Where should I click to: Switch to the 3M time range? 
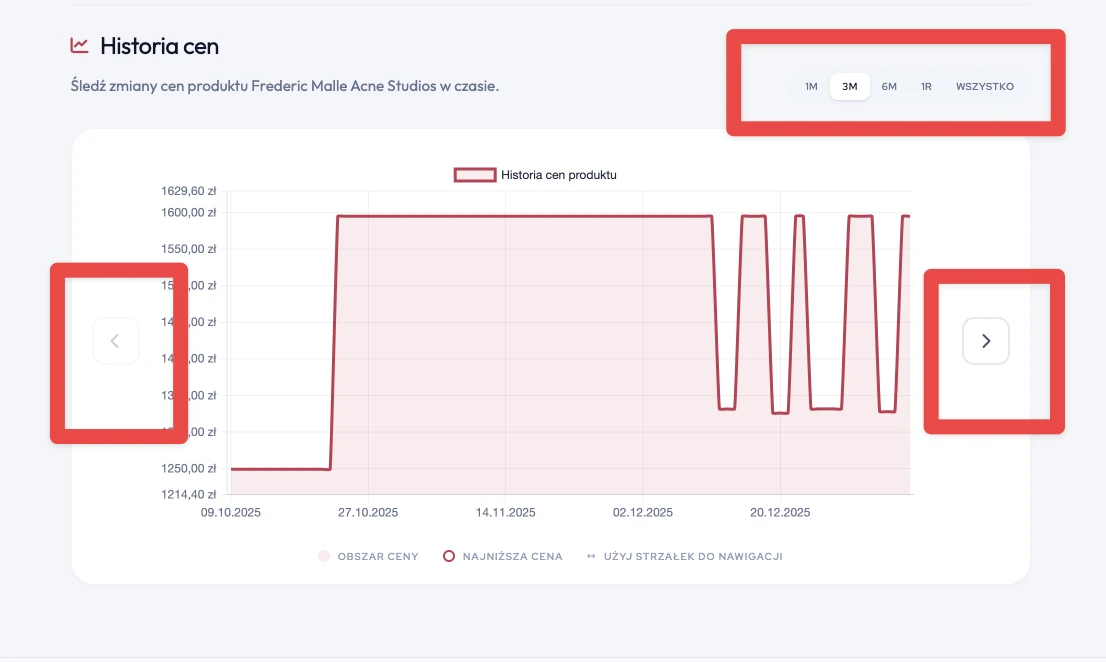(850, 87)
